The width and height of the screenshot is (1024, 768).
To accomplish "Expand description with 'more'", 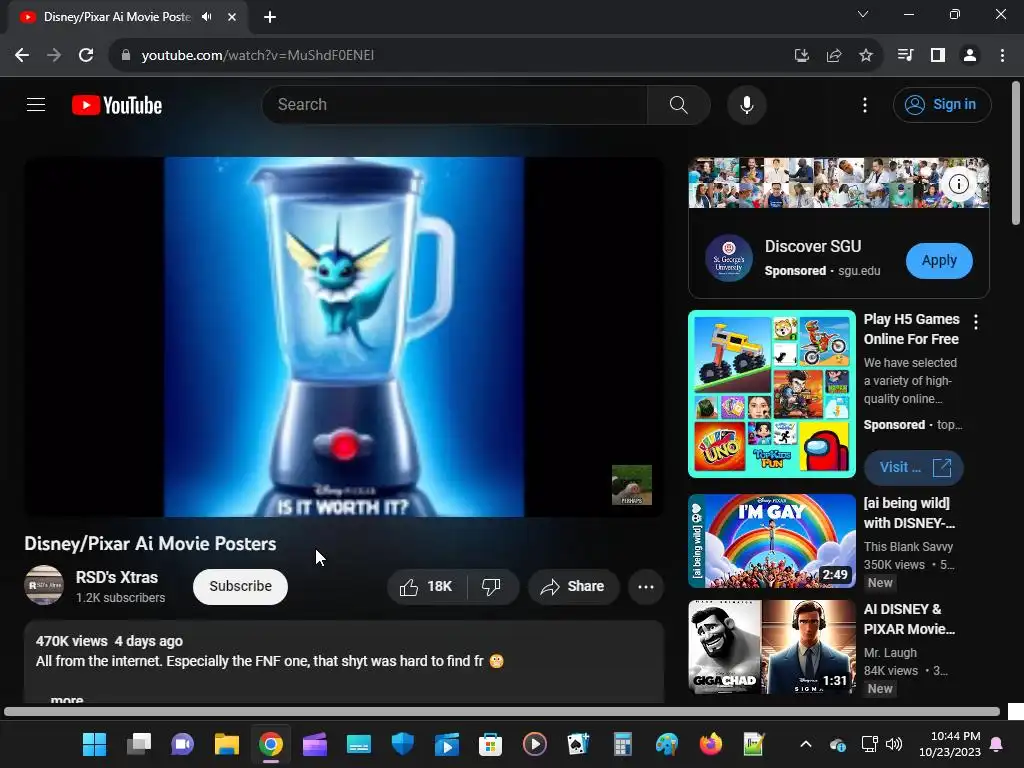I will [67, 699].
